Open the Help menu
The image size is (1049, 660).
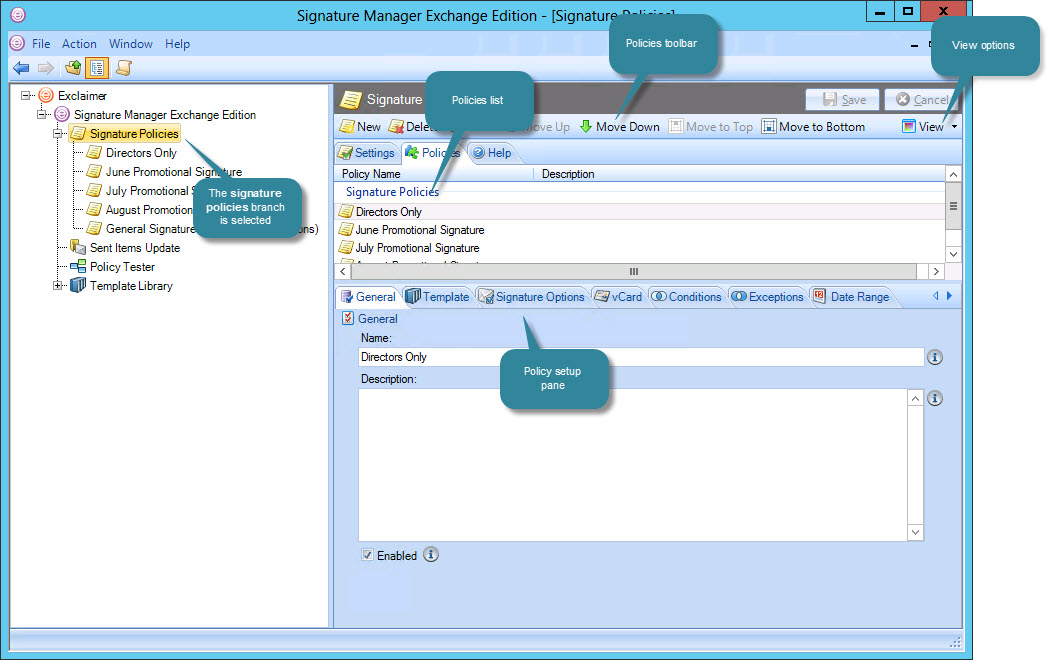pos(177,43)
